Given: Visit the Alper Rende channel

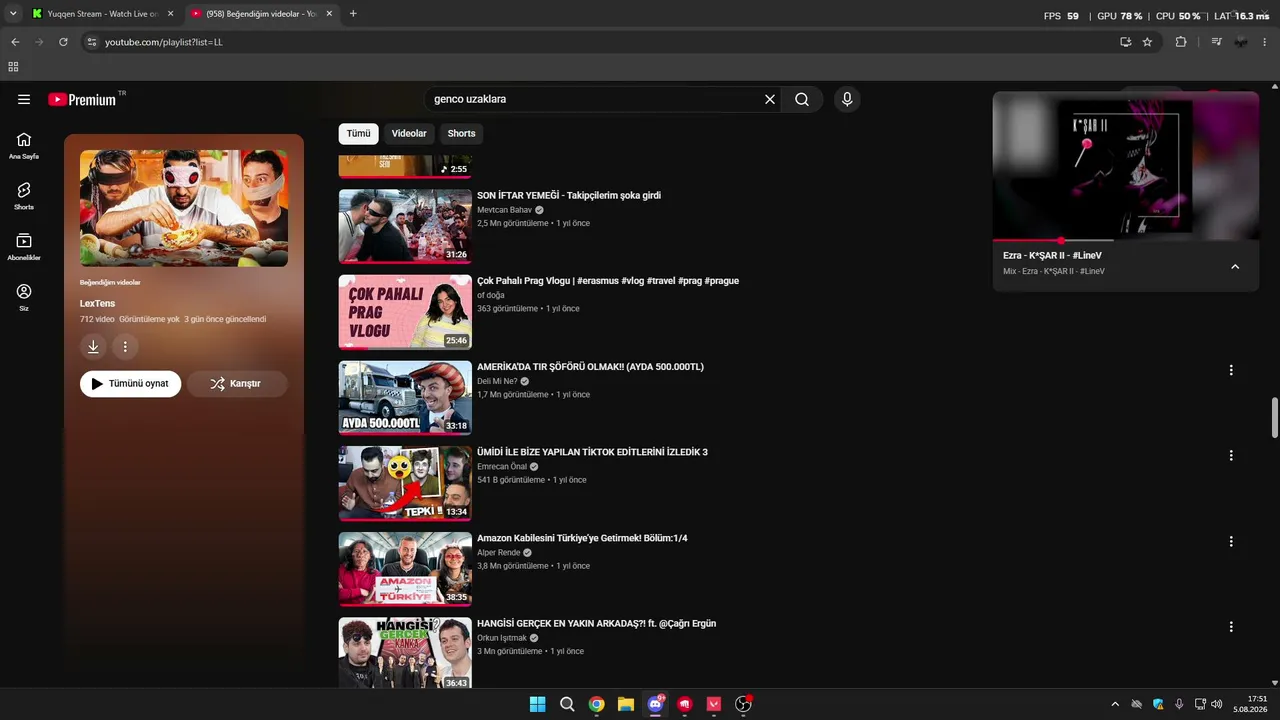Looking at the screenshot, I should 498,553.
